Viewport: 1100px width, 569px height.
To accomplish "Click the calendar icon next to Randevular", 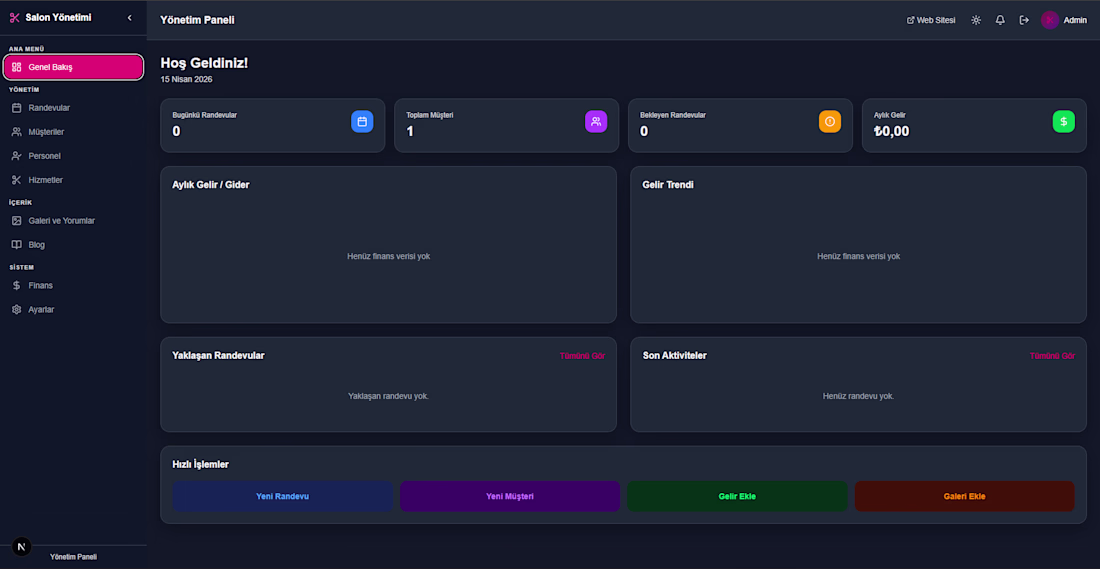I will (x=17, y=108).
